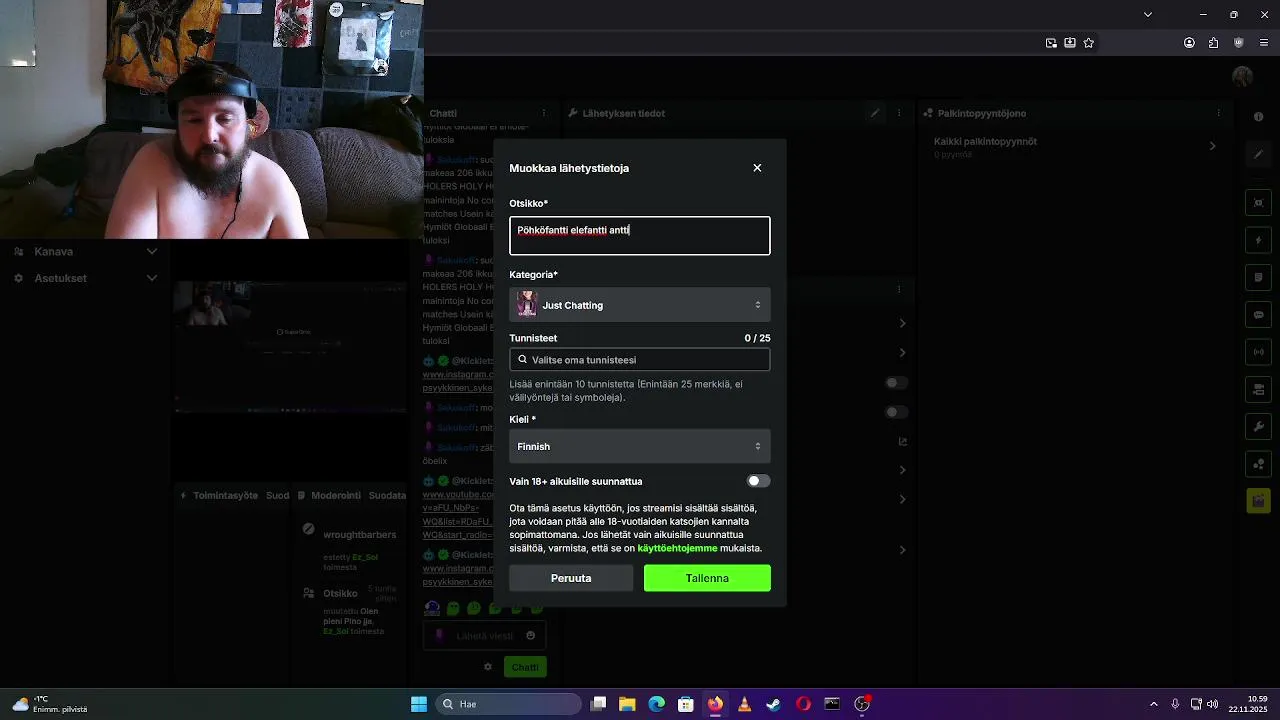Expand the Kanava sidebar section
The width and height of the screenshot is (1280, 720).
(x=86, y=252)
